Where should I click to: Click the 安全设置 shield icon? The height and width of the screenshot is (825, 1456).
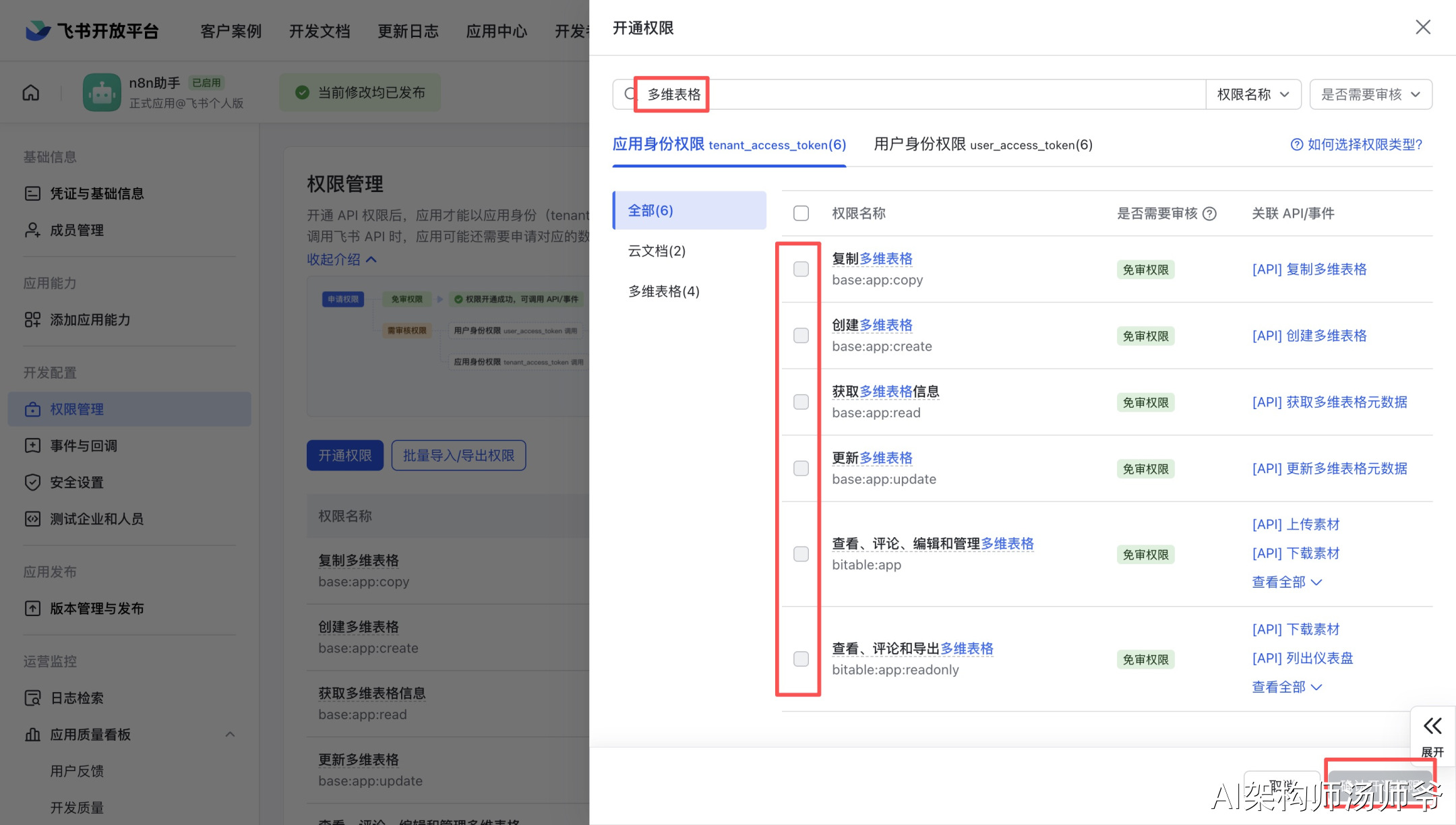point(32,483)
